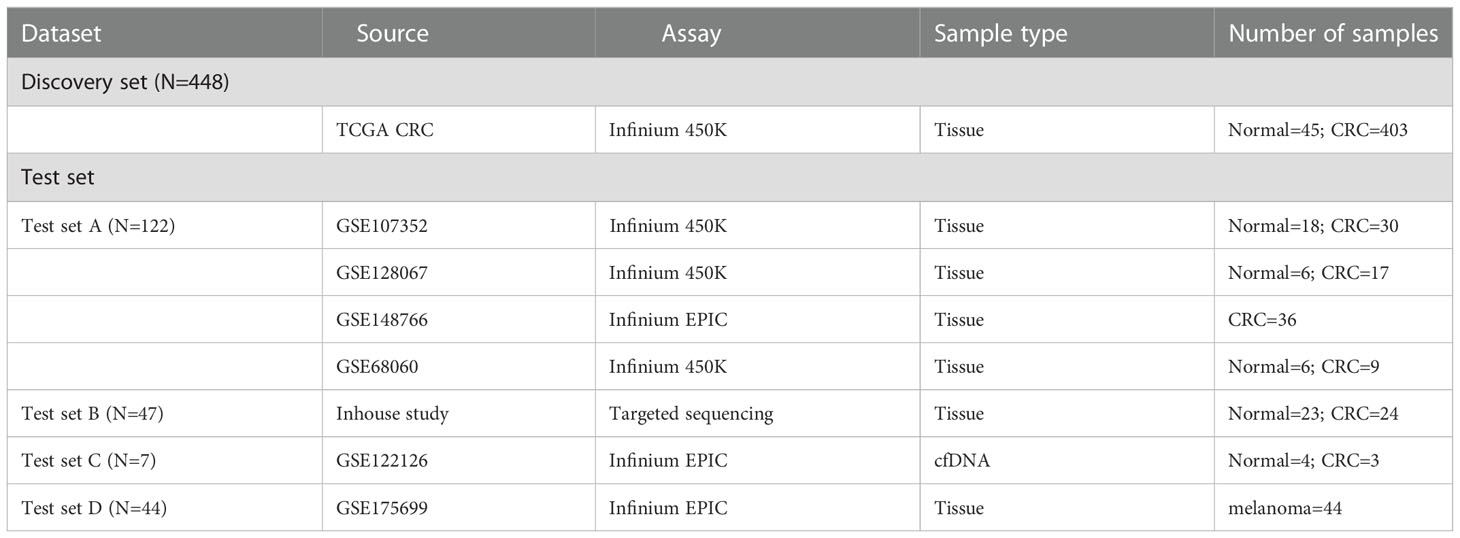Click the Sample type column header
This screenshot has height=538, width=1460.
point(1000,34)
